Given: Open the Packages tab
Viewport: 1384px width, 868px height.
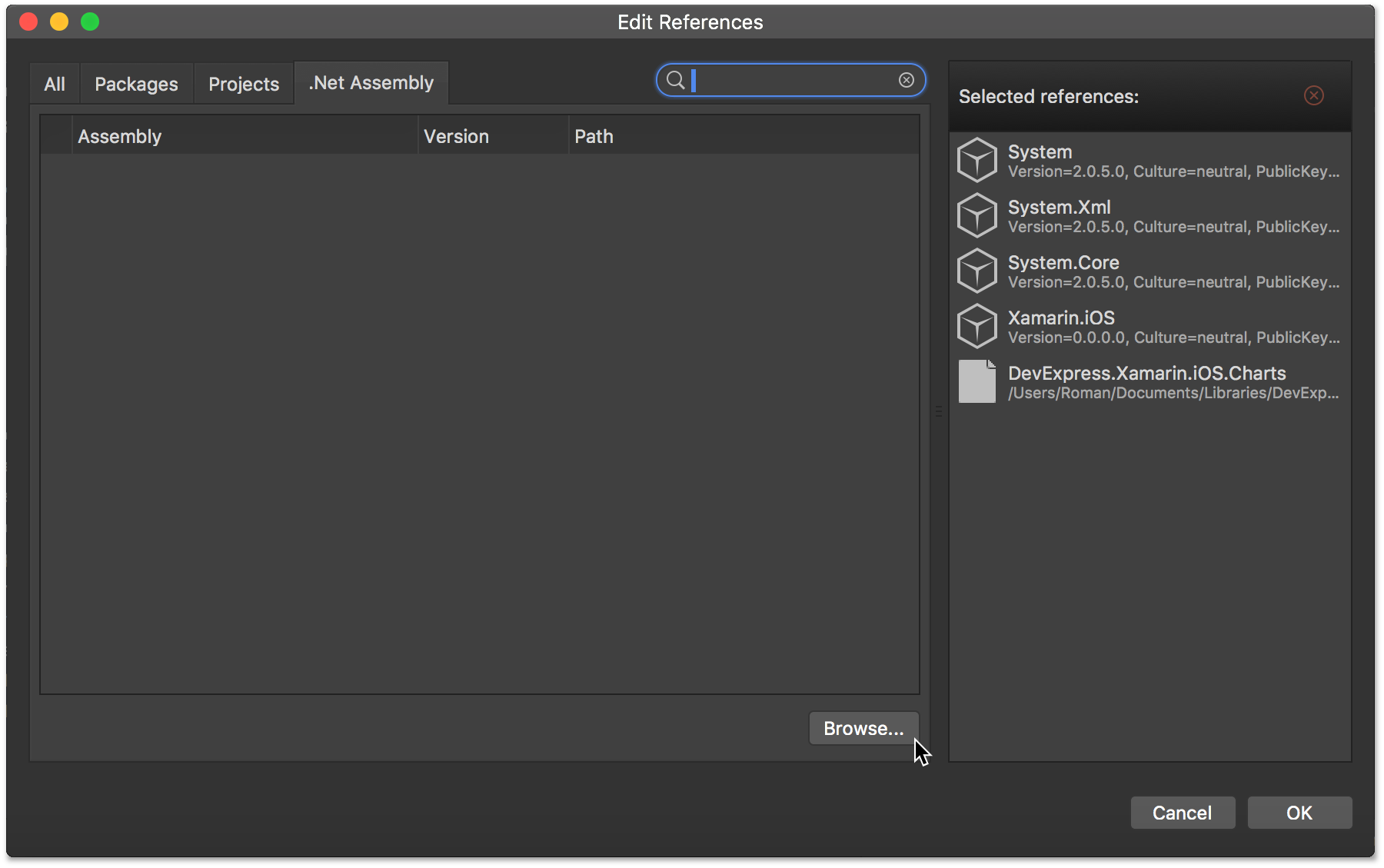Looking at the screenshot, I should (x=136, y=84).
